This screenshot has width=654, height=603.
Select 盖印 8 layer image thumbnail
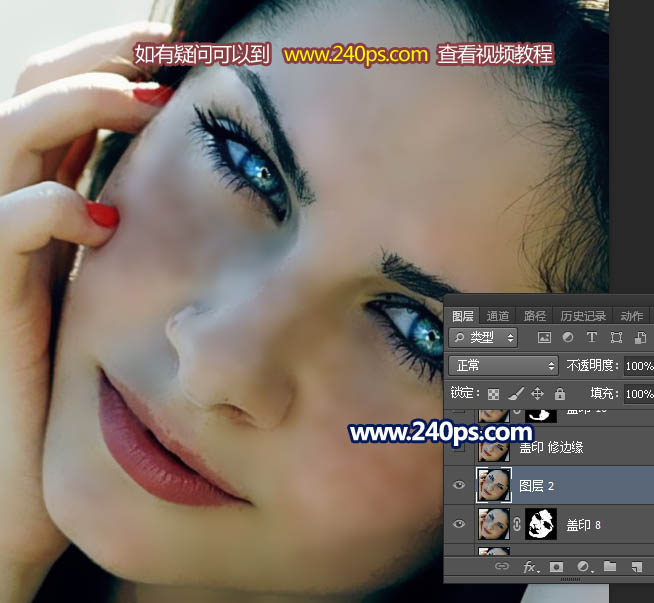494,524
